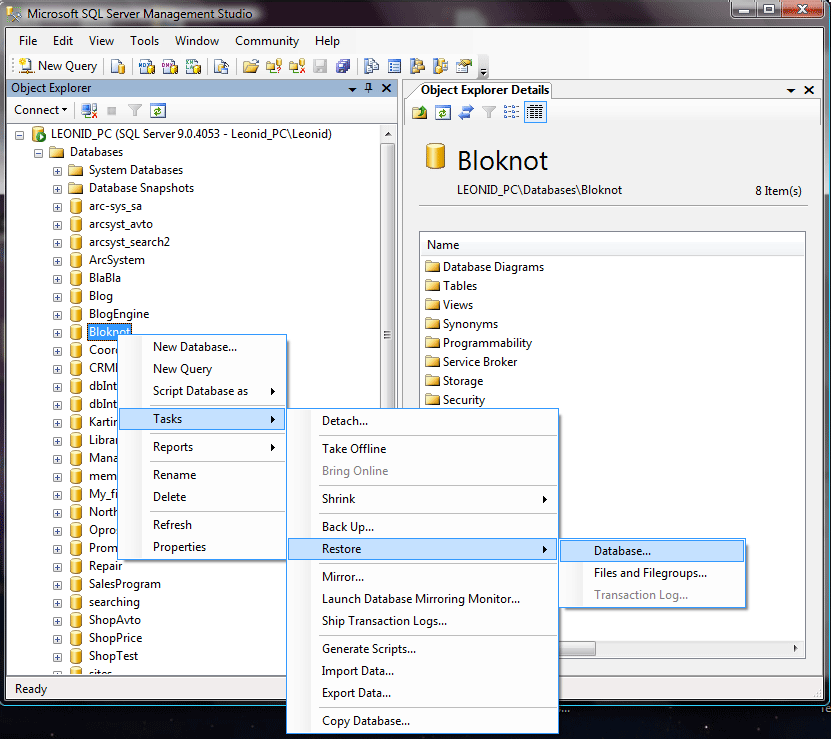Click the Template Explorer toolbar icon
Viewport: 831px width, 739px height.
440,66
